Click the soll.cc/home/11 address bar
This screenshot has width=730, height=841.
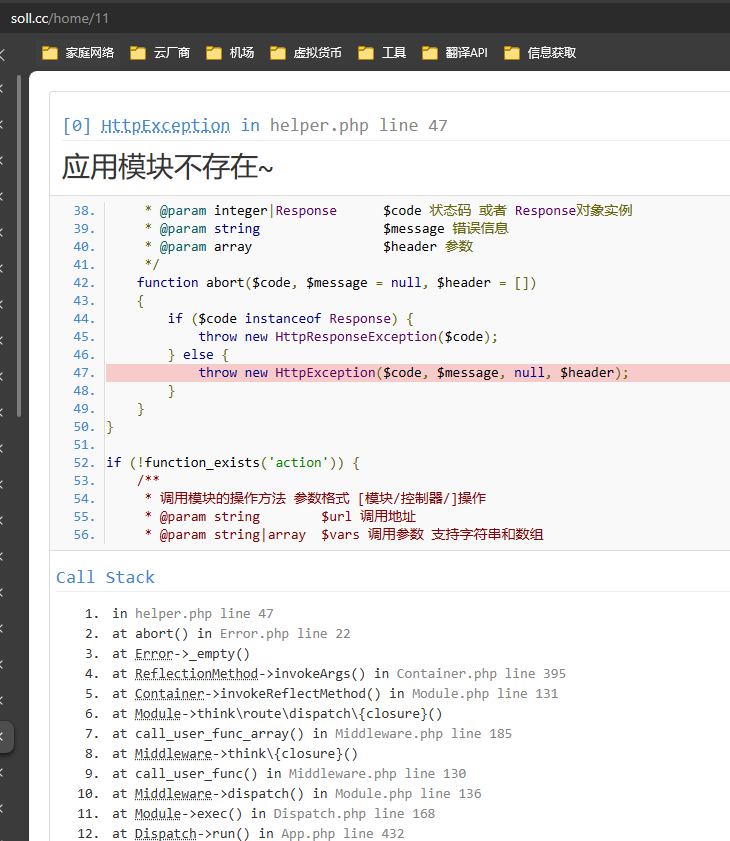60,18
